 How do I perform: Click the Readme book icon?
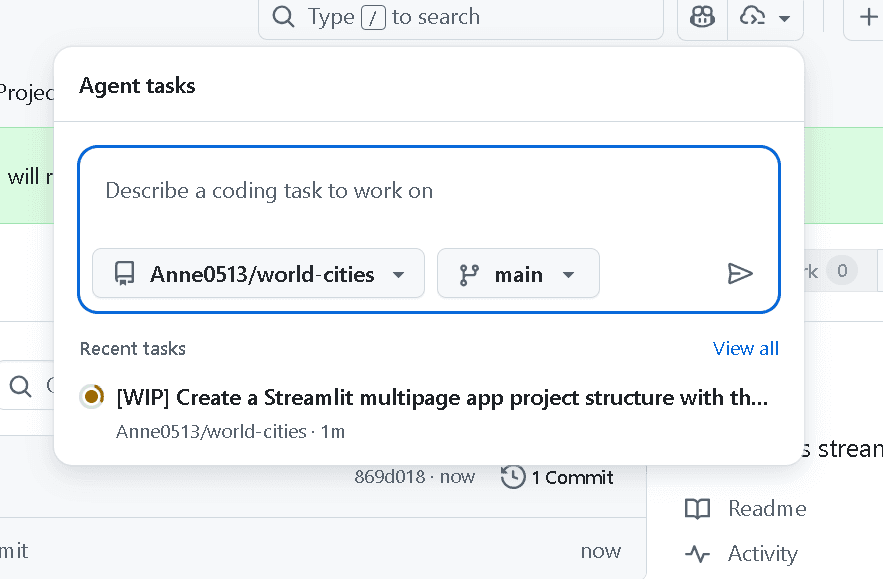tap(697, 509)
